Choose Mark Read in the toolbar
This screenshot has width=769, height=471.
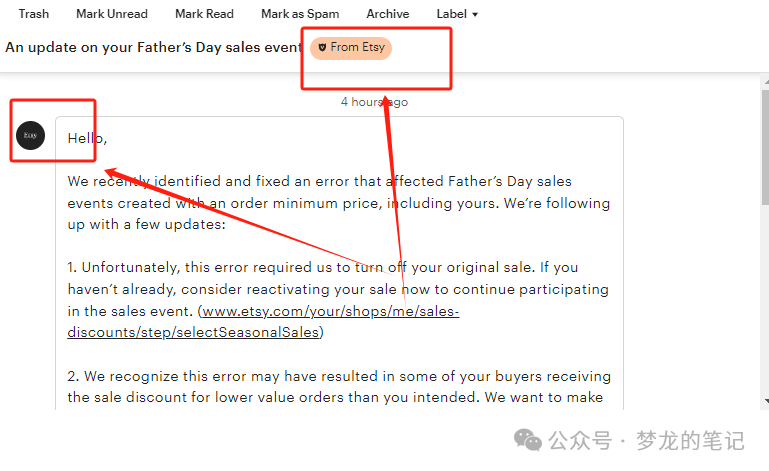tap(204, 14)
